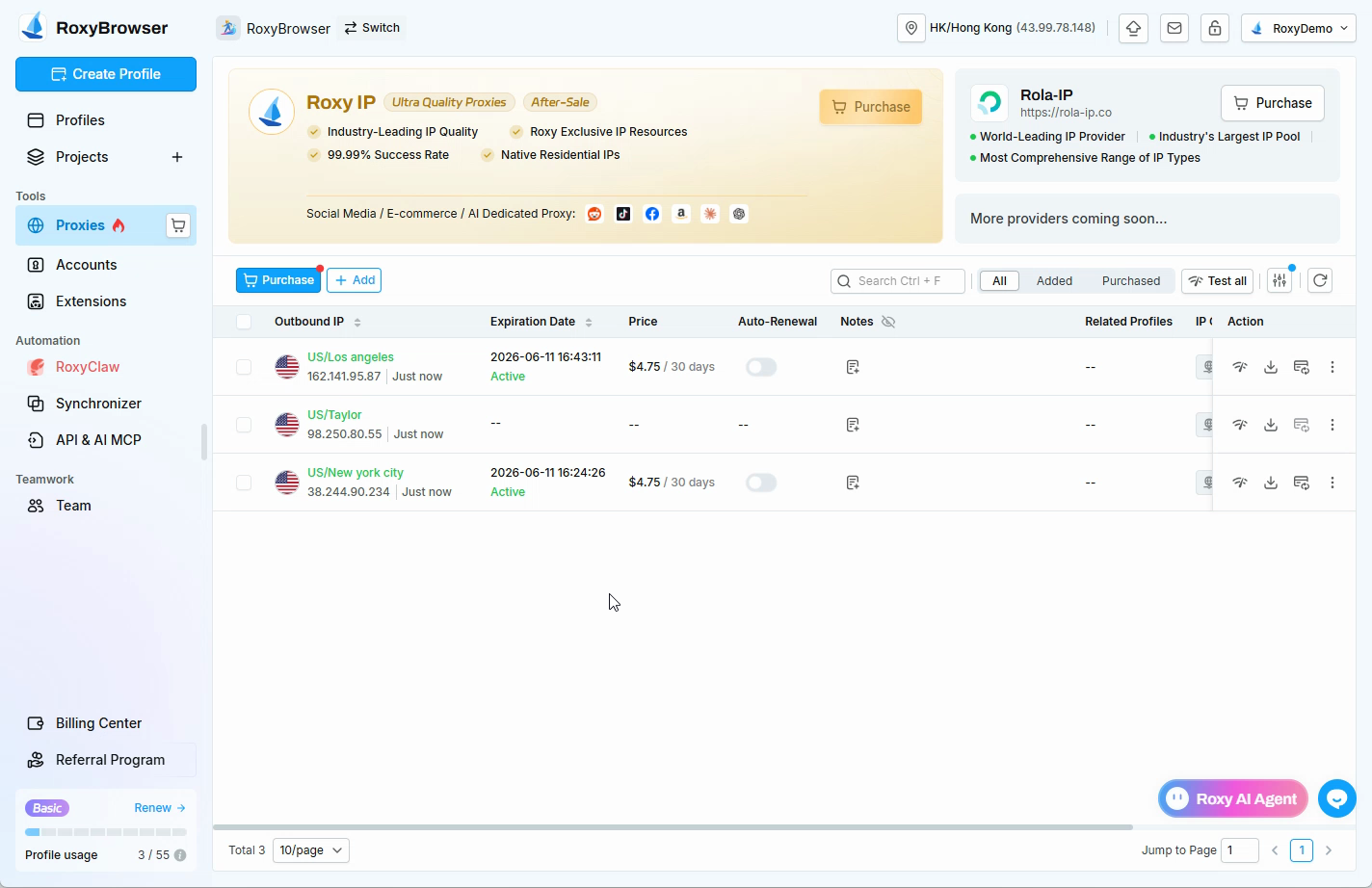Screen dimensions: 1372x888
Task: Tick the checkbox for US/Taylor row
Action: coord(244,425)
